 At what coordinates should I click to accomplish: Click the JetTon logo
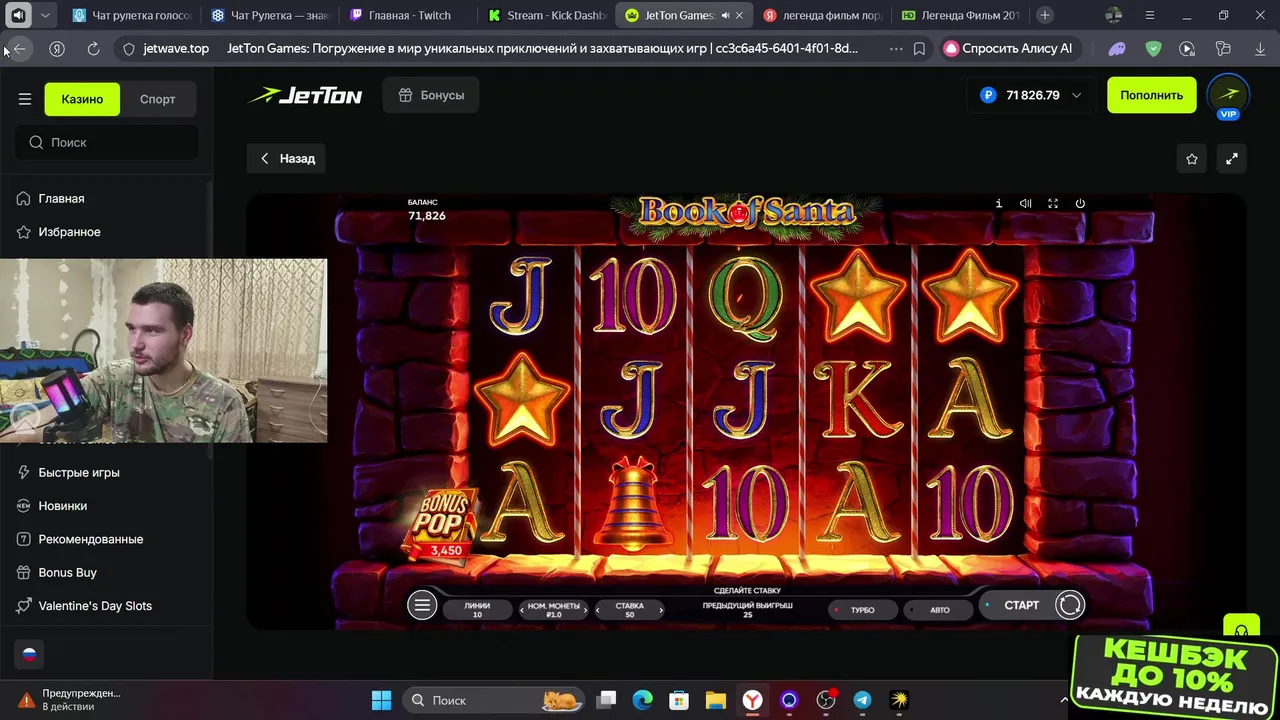(305, 96)
